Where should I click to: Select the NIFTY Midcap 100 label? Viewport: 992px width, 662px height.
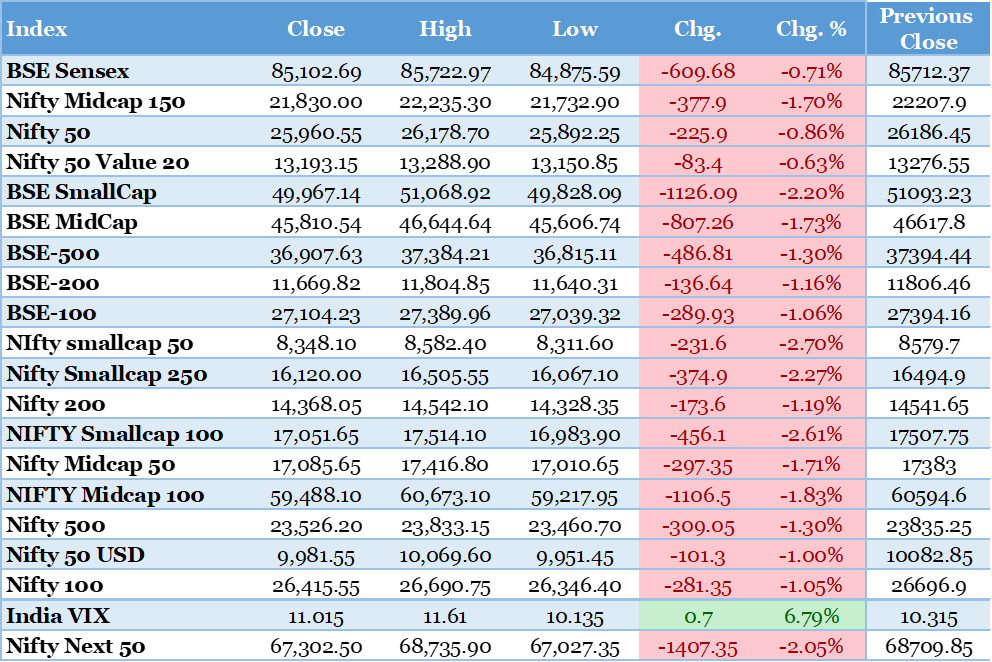point(105,495)
